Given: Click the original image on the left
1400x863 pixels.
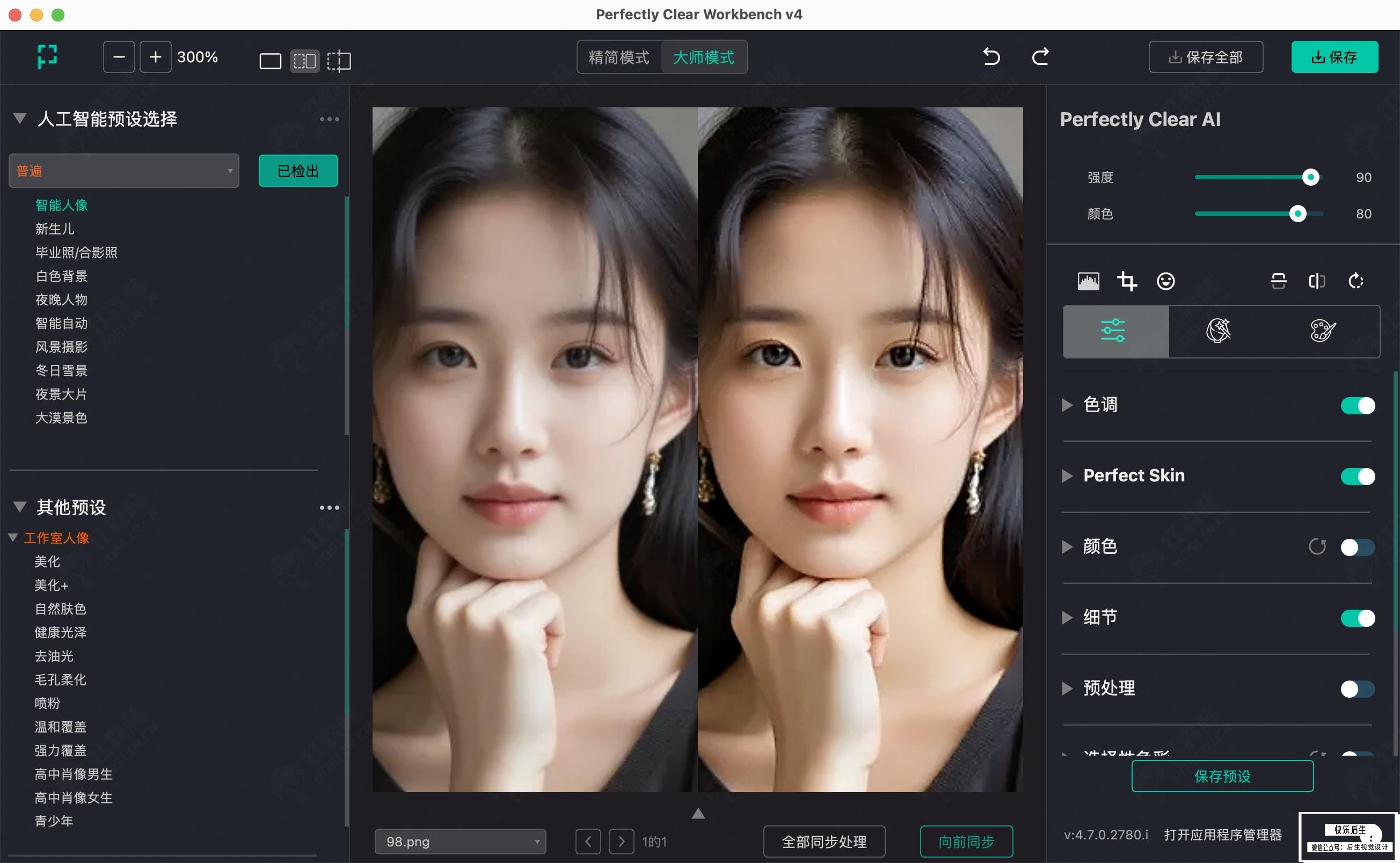Looking at the screenshot, I should (x=535, y=449).
